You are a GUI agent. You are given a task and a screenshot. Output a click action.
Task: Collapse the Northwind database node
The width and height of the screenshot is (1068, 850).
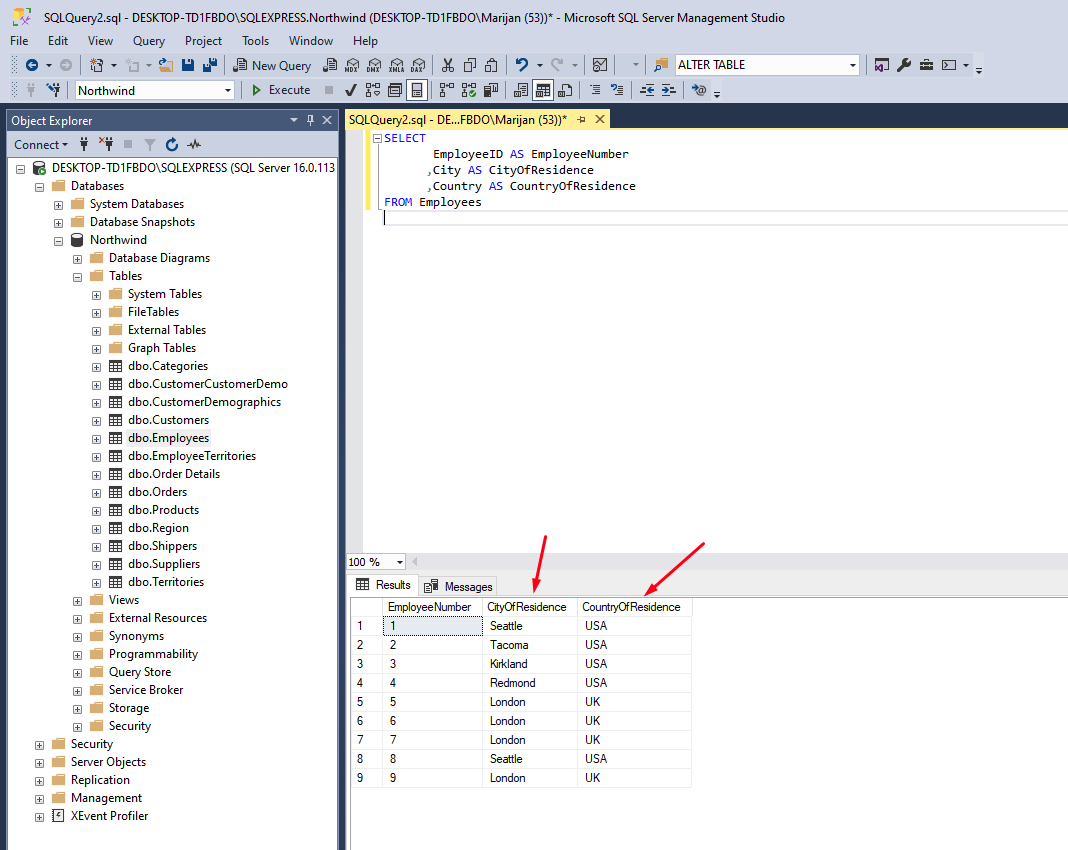point(59,241)
